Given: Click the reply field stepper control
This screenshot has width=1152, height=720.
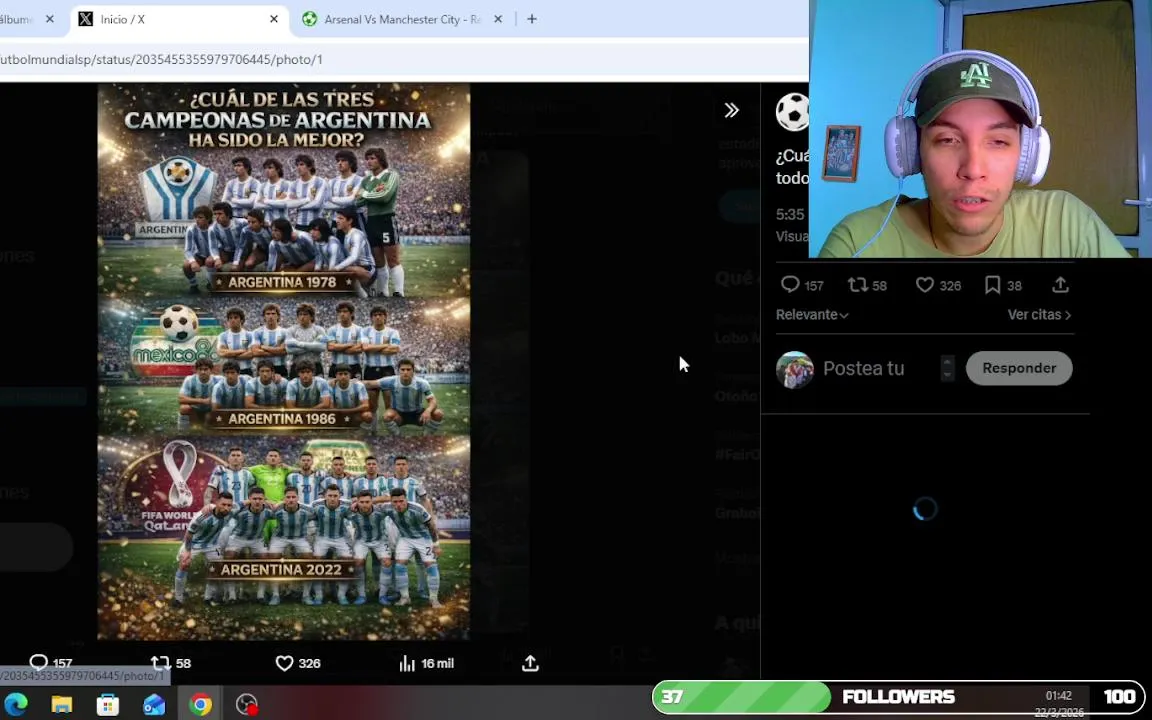Looking at the screenshot, I should (948, 369).
